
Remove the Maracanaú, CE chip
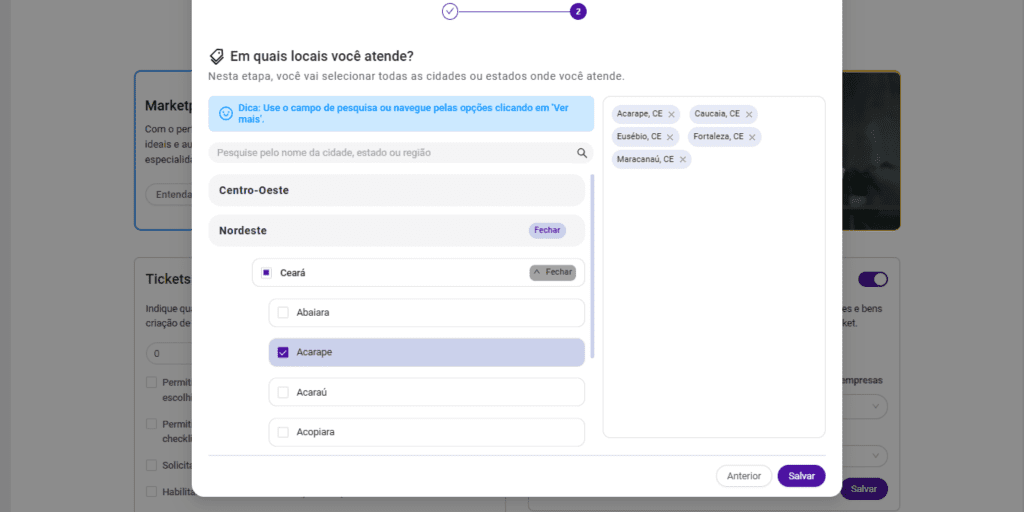683,160
